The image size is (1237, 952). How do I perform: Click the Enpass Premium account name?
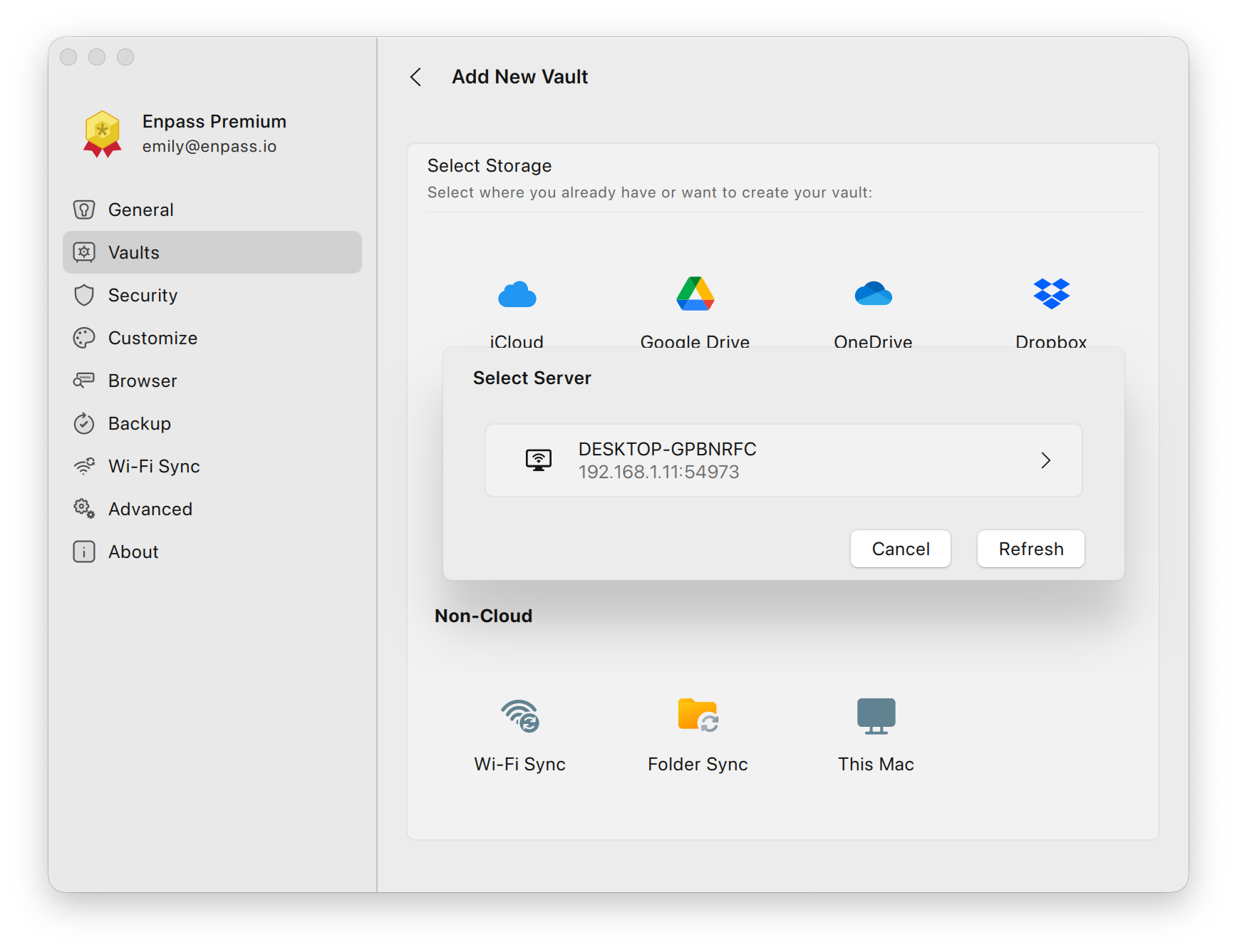tap(214, 121)
